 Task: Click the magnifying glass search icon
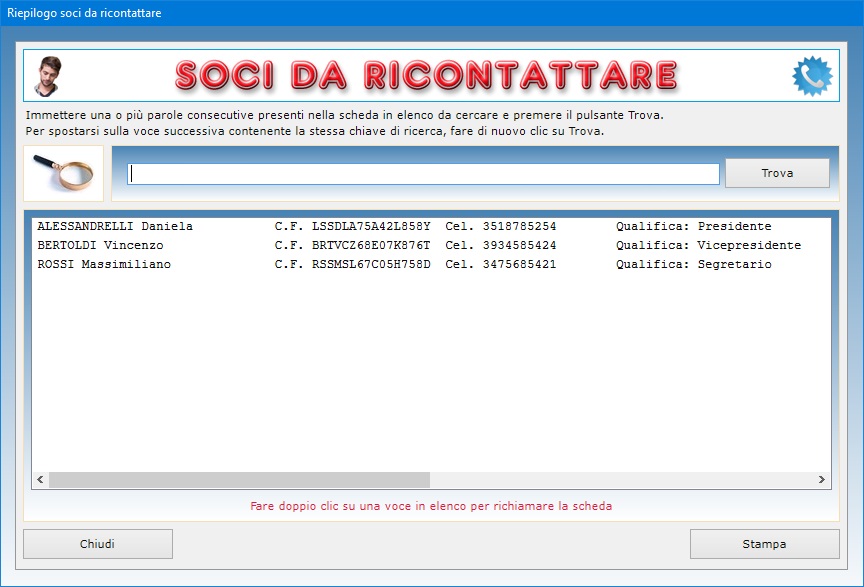(63, 173)
